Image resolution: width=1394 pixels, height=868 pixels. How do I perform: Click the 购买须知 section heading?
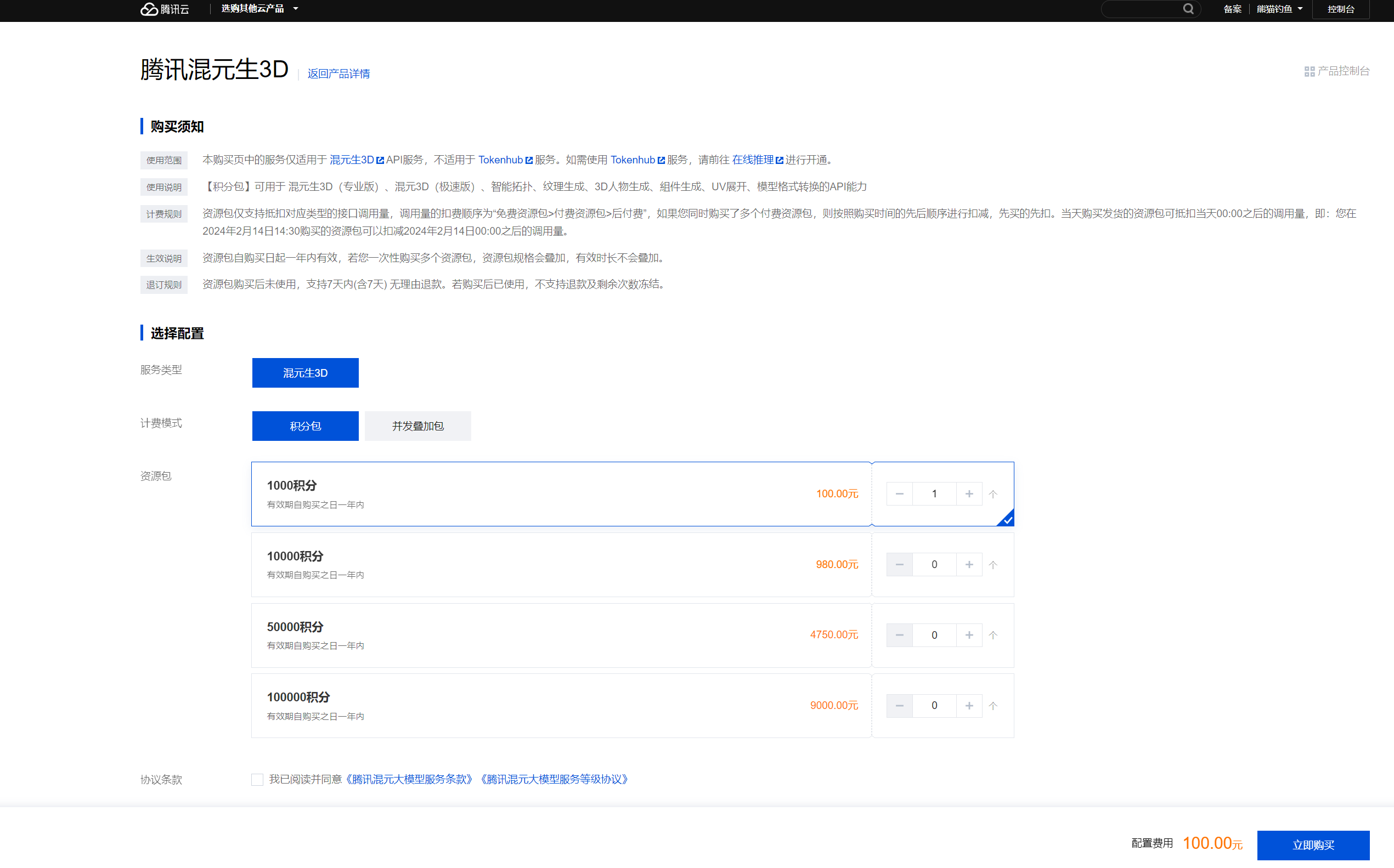[177, 126]
